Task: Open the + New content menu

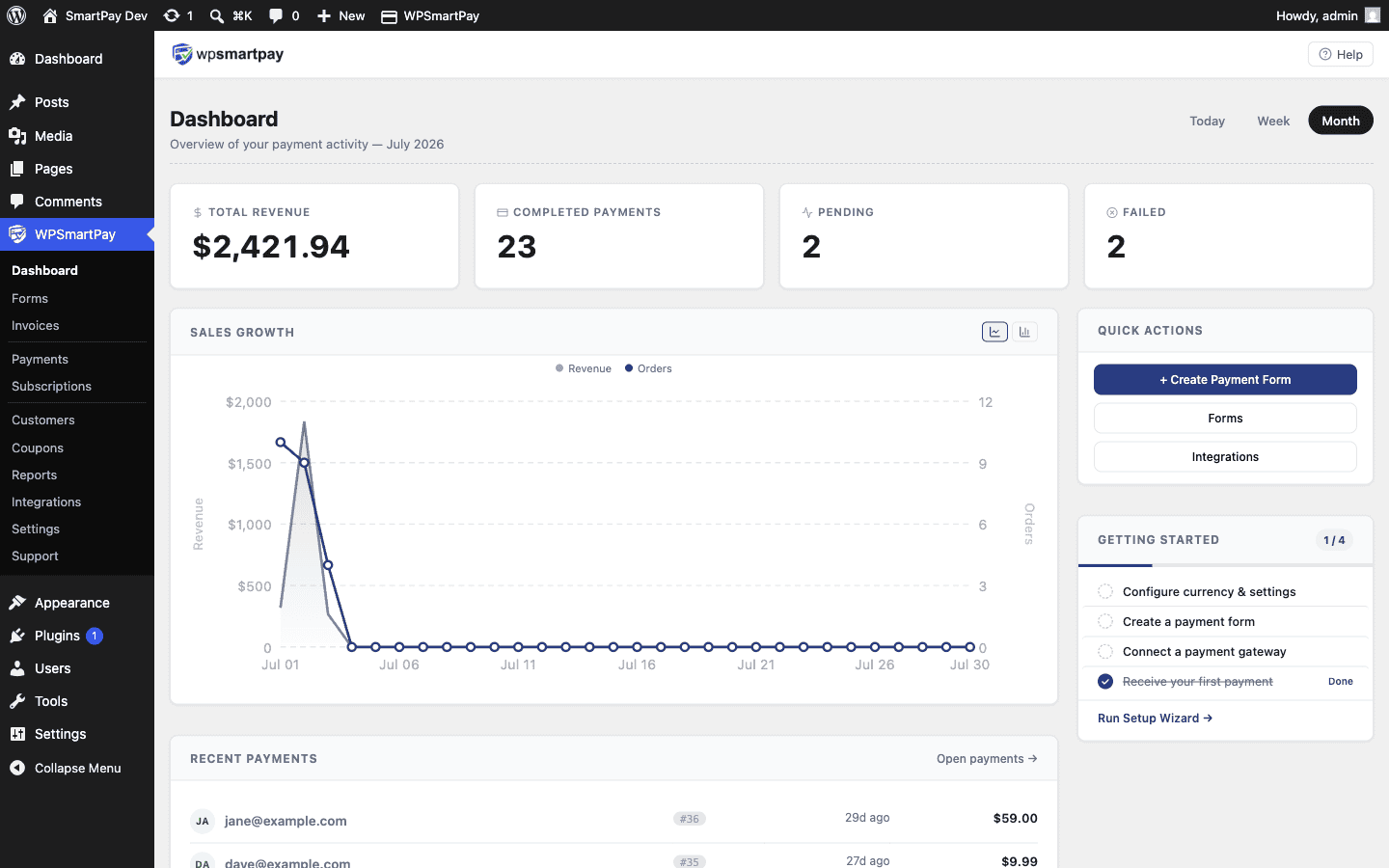Action: coord(341,15)
